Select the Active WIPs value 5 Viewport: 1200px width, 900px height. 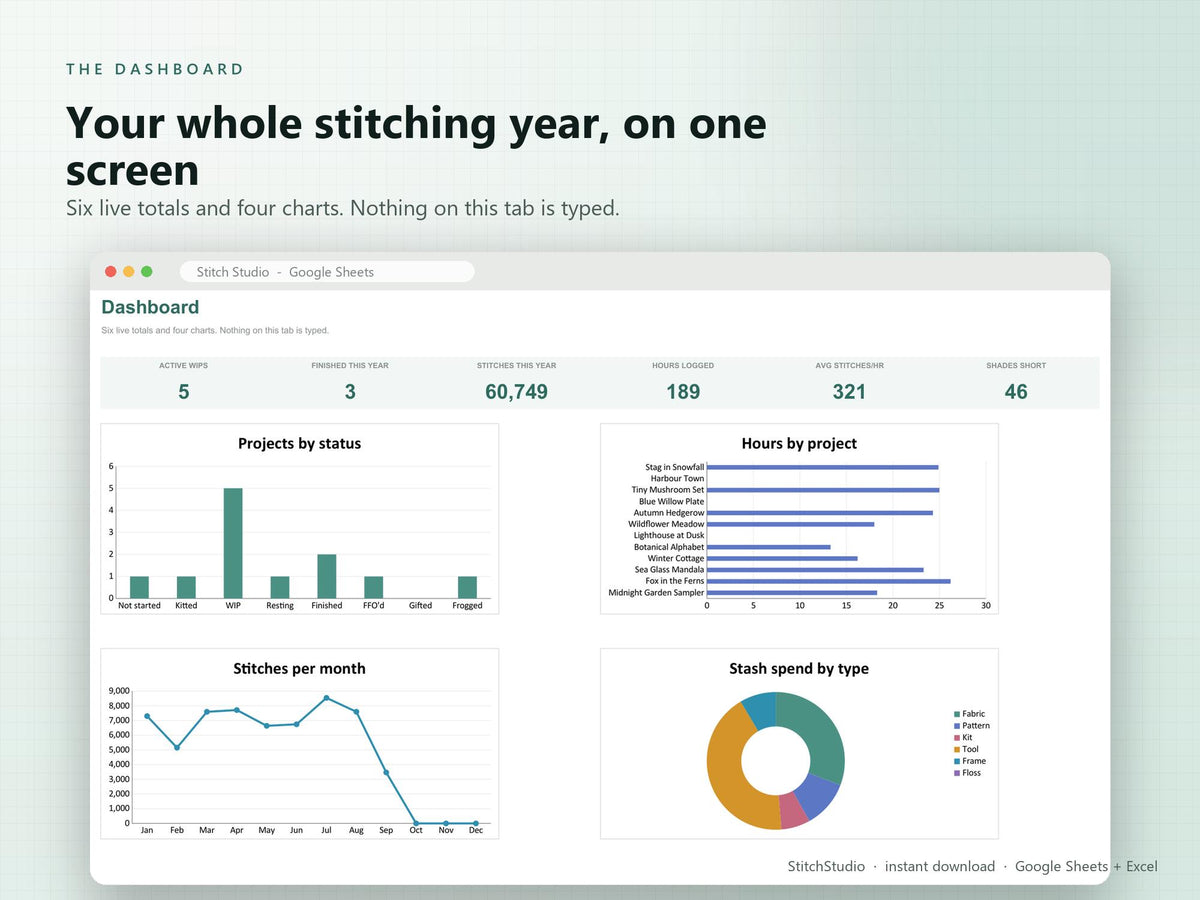[184, 392]
